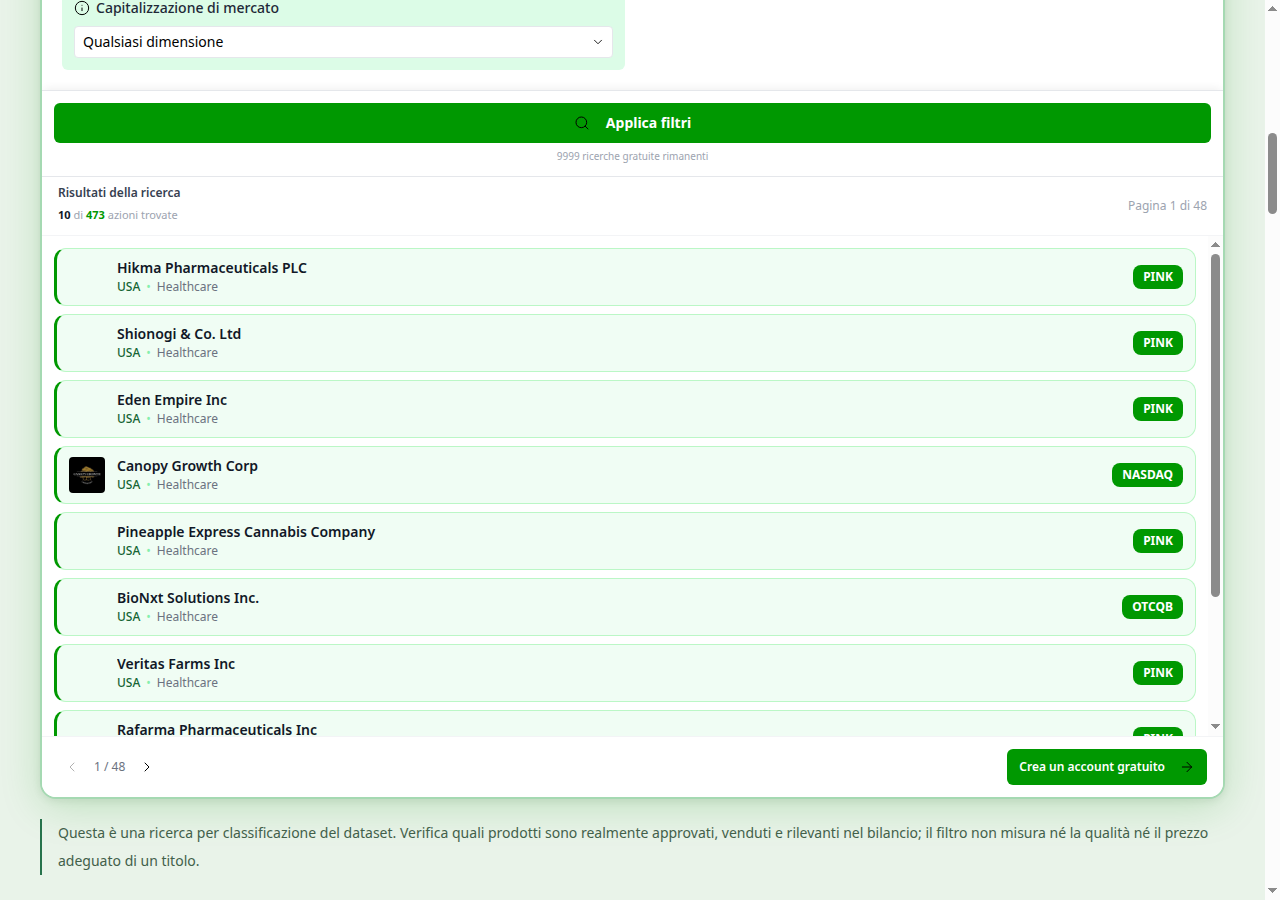Viewport: 1280px width, 900px height.
Task: Open the Rafarma Pharmaceuticals Inc result
Action: coord(625,724)
